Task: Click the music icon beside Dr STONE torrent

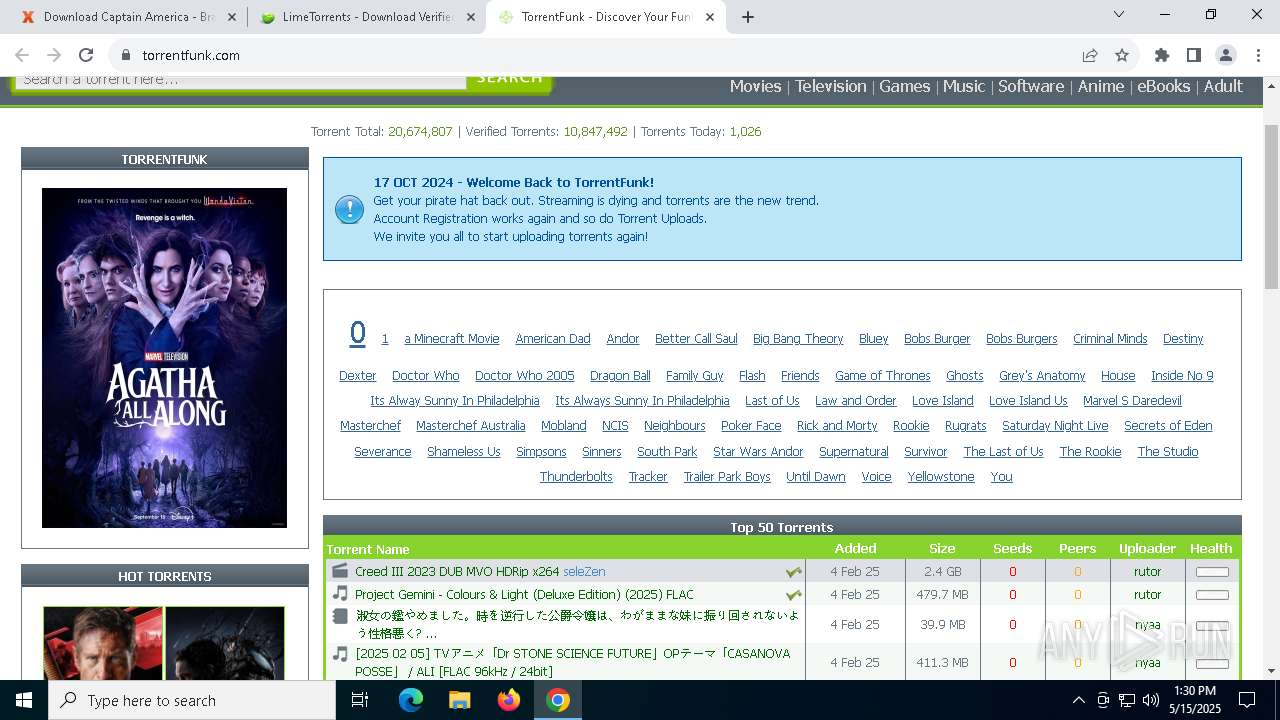Action: pos(340,654)
